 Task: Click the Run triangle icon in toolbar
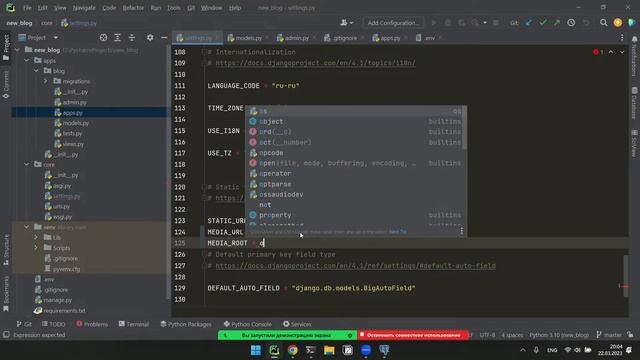pyautogui.click(x=434, y=23)
